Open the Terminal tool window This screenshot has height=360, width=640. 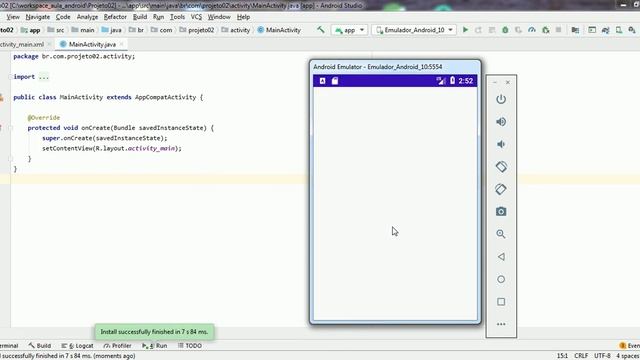9,346
